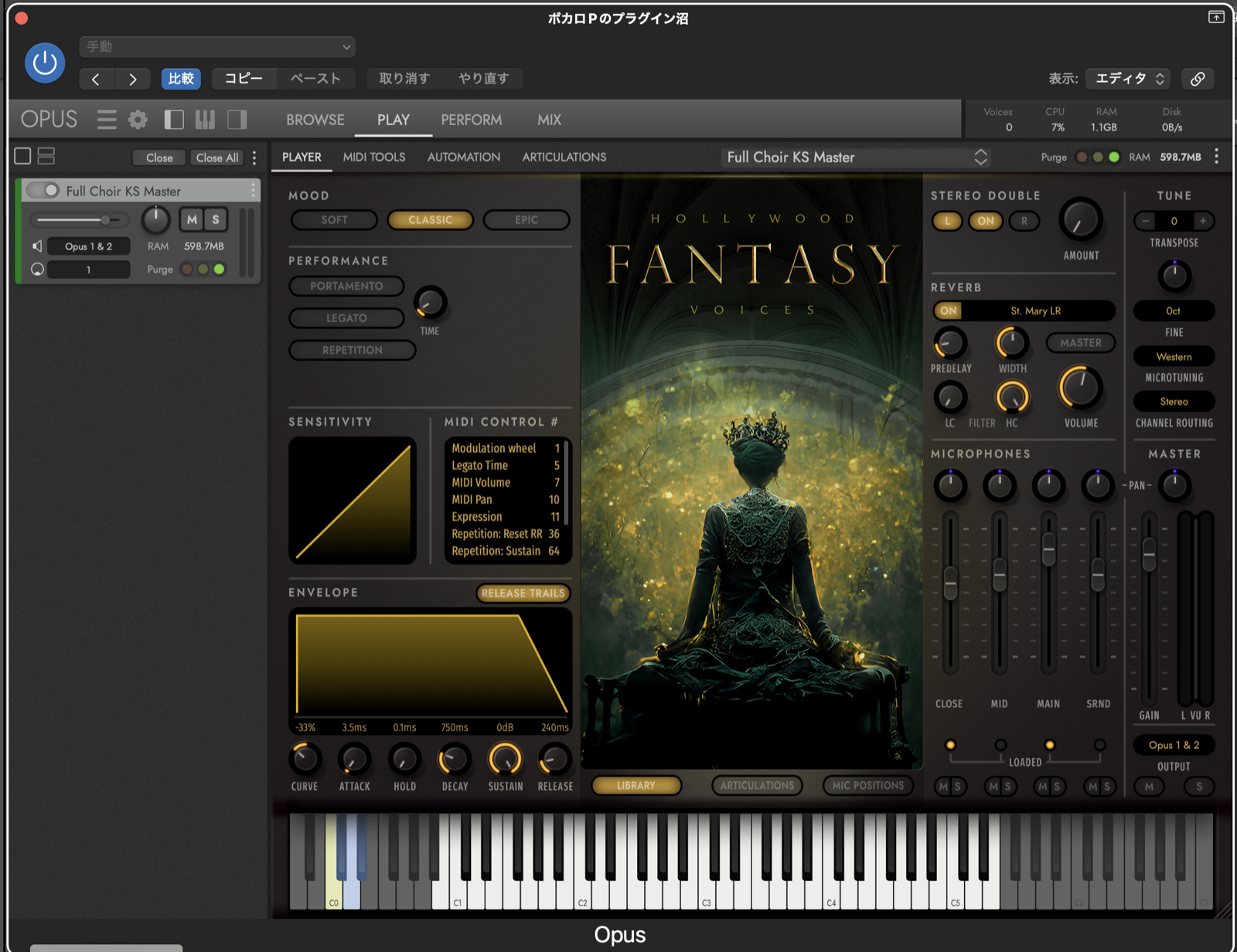The width and height of the screenshot is (1237, 952).
Task: Toggle left sidebar panel icon
Action: [174, 120]
